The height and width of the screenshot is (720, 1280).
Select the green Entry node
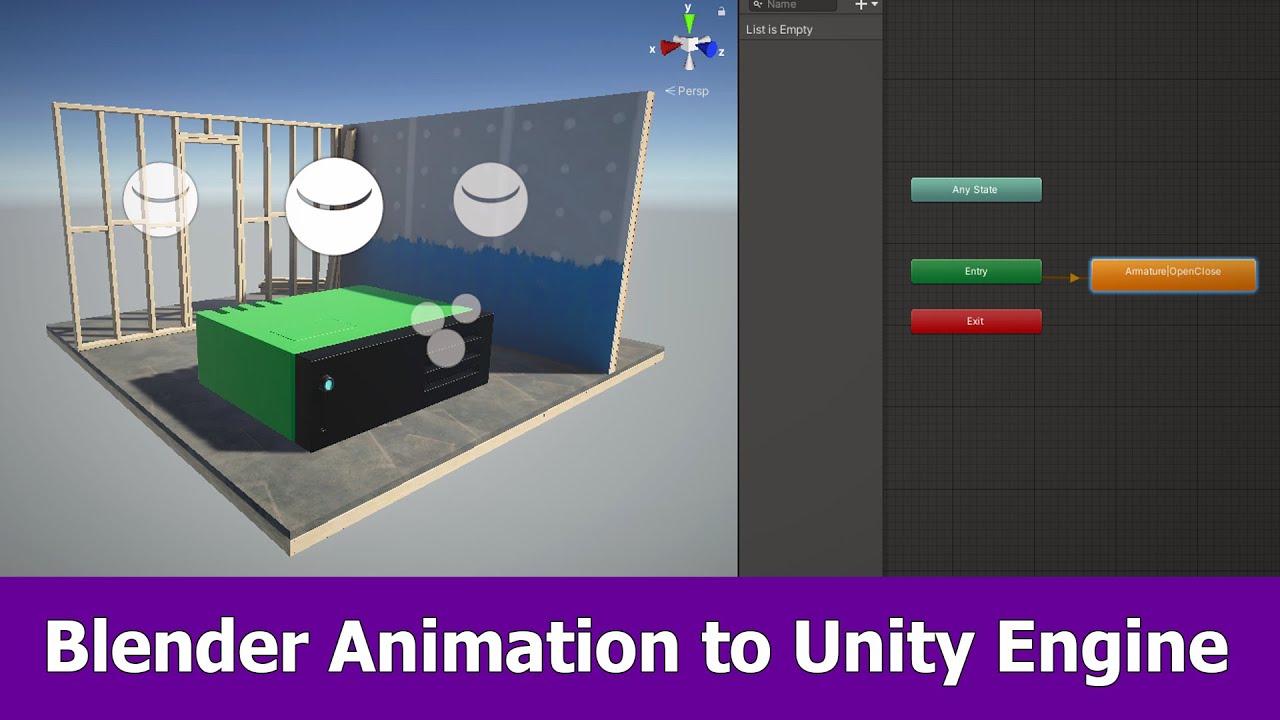pyautogui.click(x=976, y=271)
